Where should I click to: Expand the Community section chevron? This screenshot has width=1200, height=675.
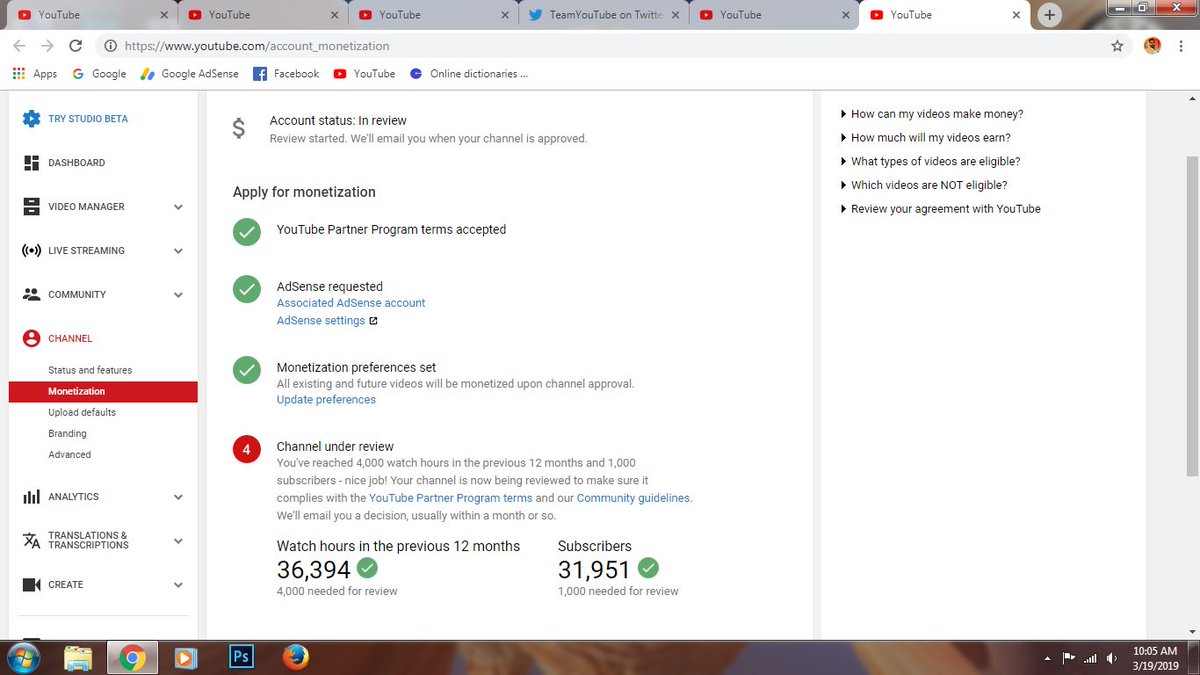178,295
